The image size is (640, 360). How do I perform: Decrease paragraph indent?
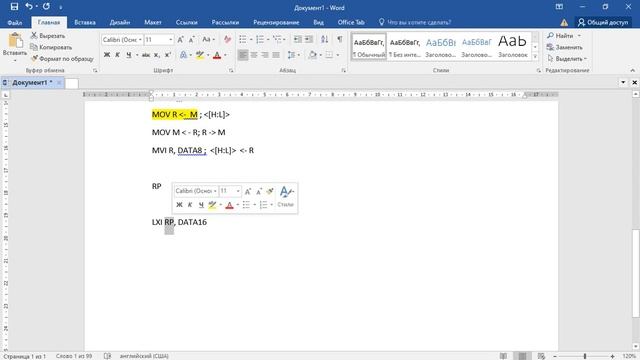coord(298,40)
